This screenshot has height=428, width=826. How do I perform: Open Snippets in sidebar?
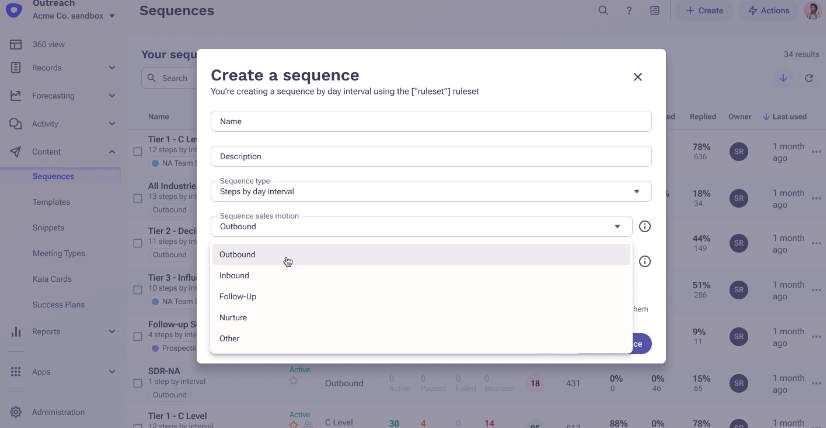pyautogui.click(x=48, y=228)
